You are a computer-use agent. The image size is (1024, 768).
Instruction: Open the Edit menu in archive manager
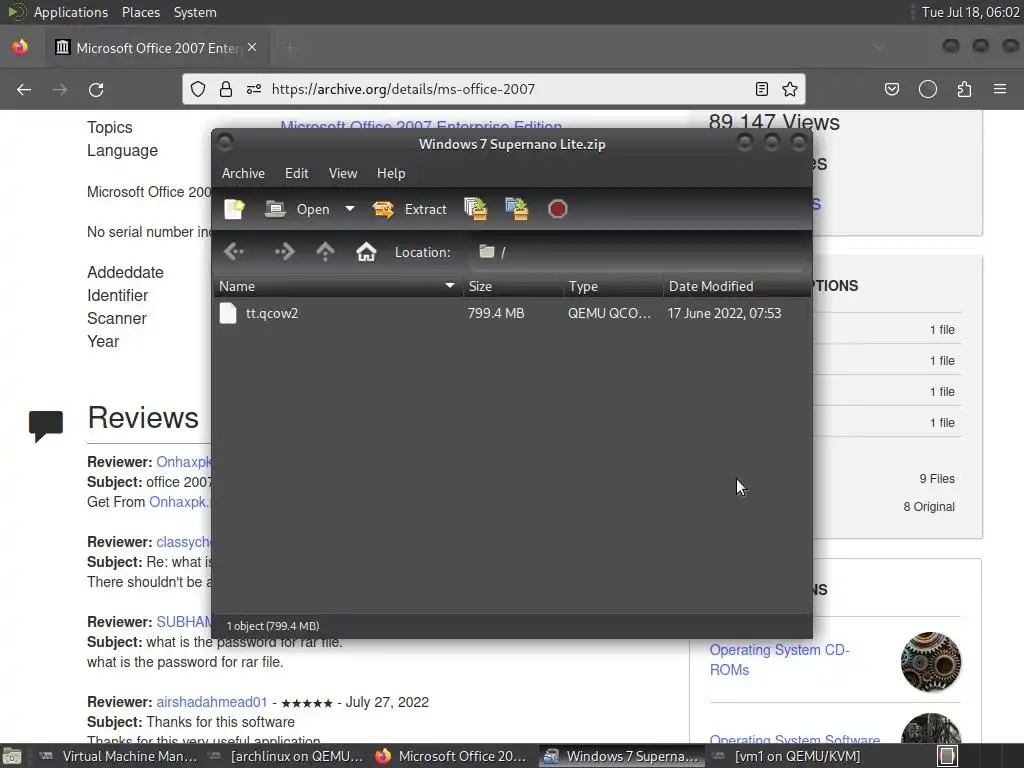point(296,173)
